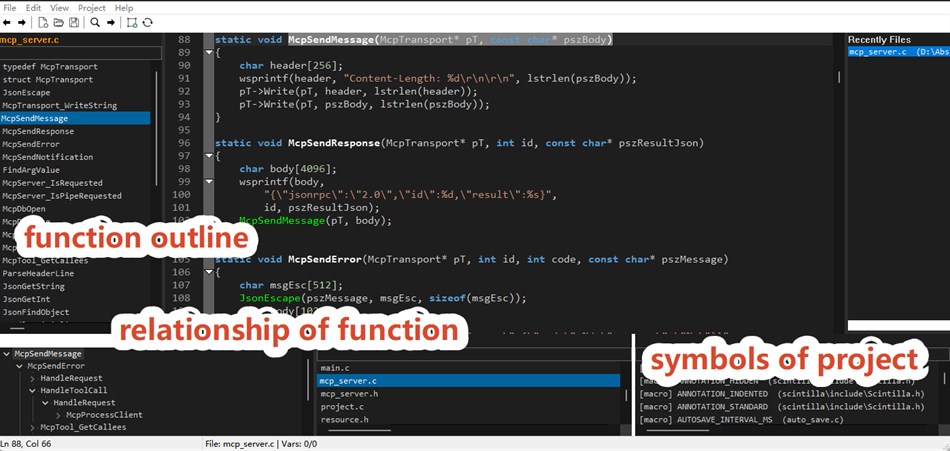Image resolution: width=950 pixels, height=451 pixels.
Task: Select McpSendError in the outline list
Action: [x=31, y=144]
